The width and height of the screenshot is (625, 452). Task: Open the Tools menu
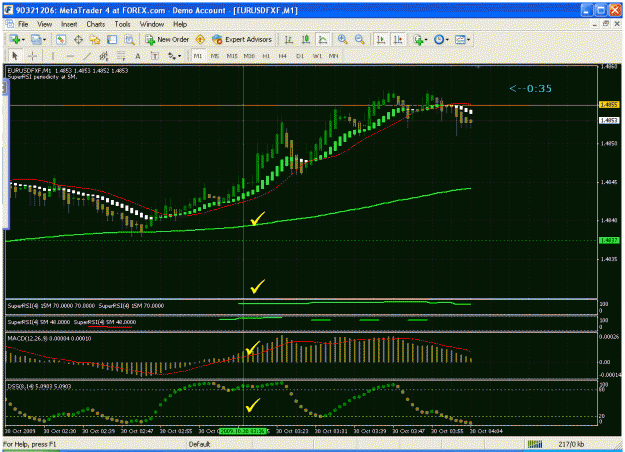(x=122, y=24)
